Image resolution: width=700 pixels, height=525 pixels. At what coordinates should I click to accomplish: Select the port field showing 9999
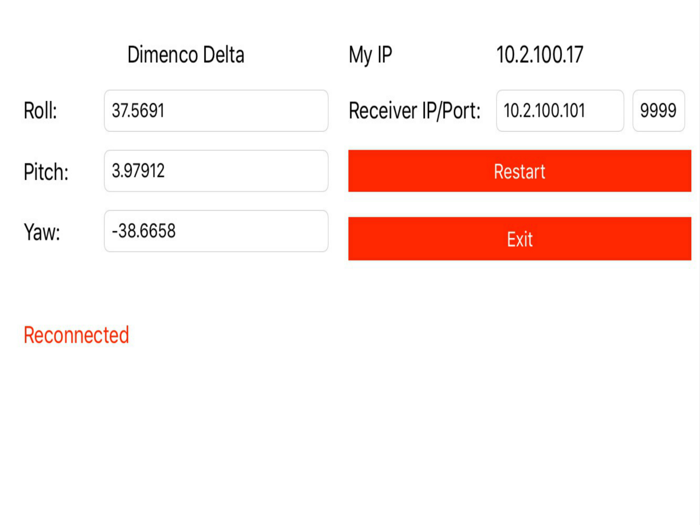click(658, 111)
